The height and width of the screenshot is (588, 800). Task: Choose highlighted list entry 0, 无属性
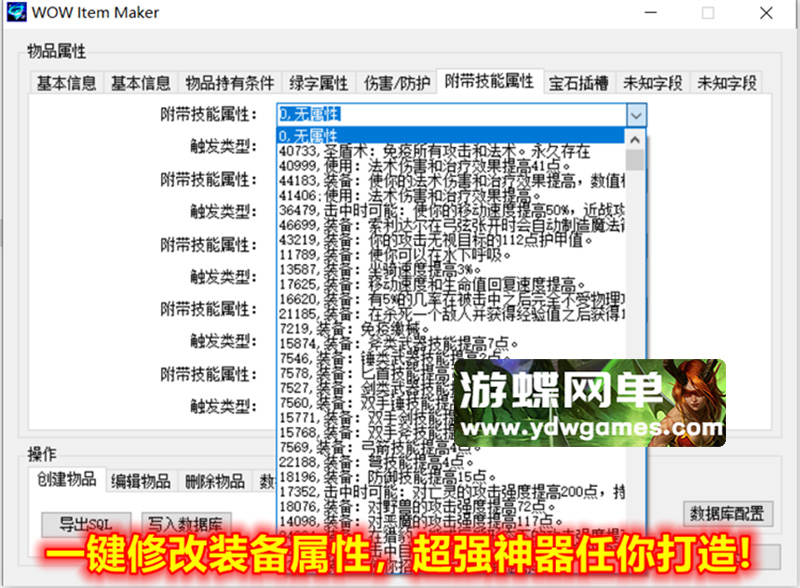451,136
